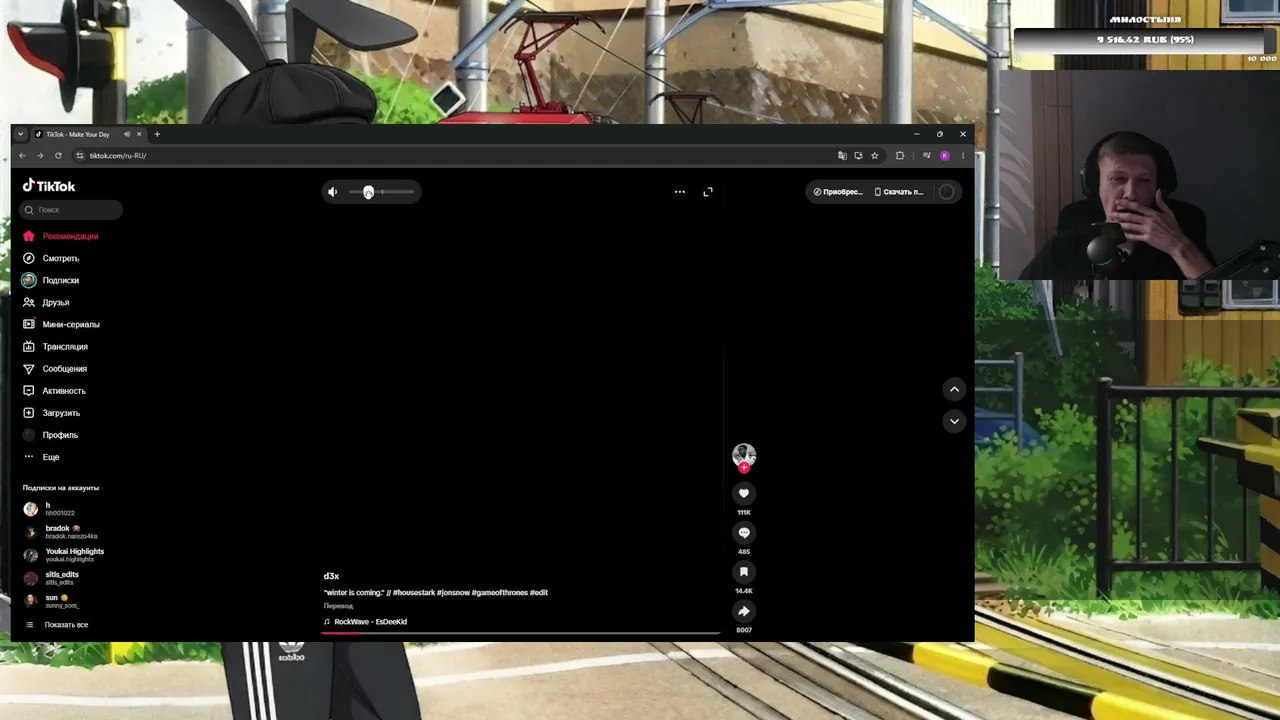Click #gameofthrones hashtag

tap(500, 593)
